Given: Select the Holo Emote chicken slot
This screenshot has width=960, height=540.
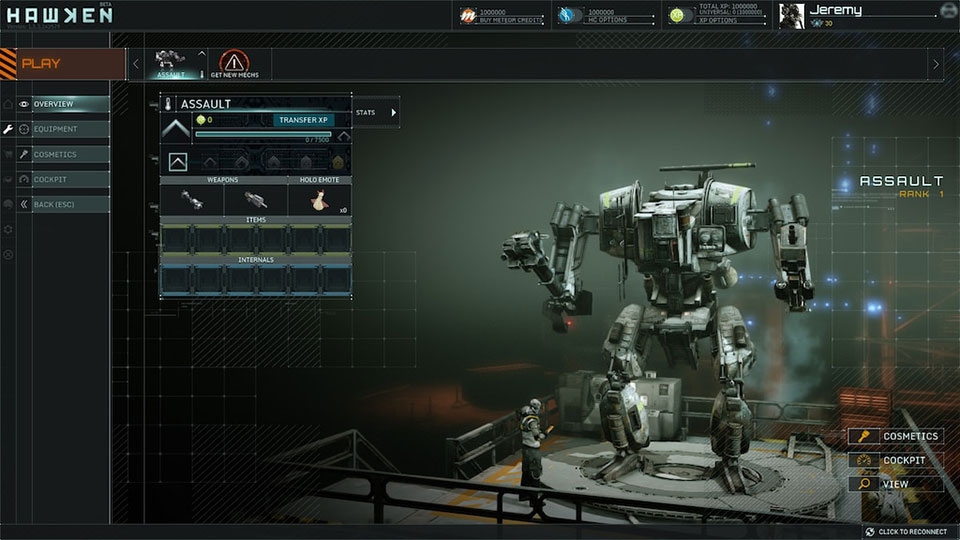Looking at the screenshot, I should pos(320,200).
